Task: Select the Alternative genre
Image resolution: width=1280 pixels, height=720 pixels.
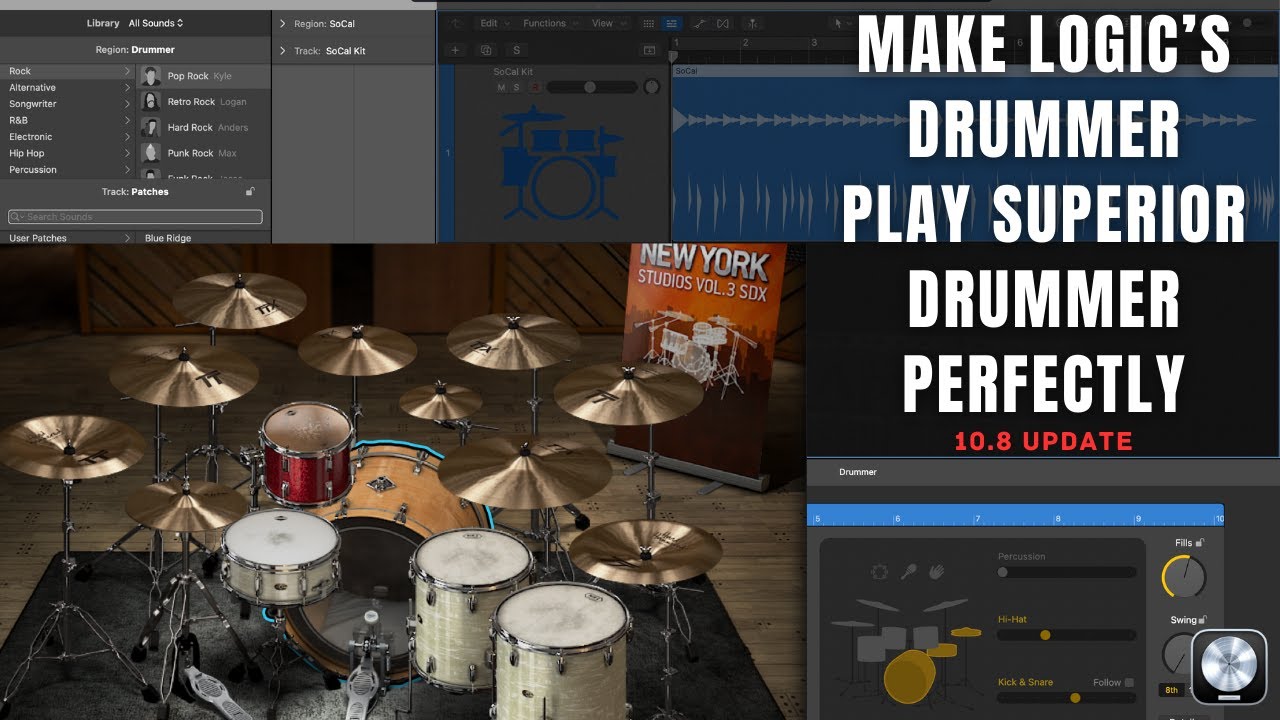Action: [67, 88]
